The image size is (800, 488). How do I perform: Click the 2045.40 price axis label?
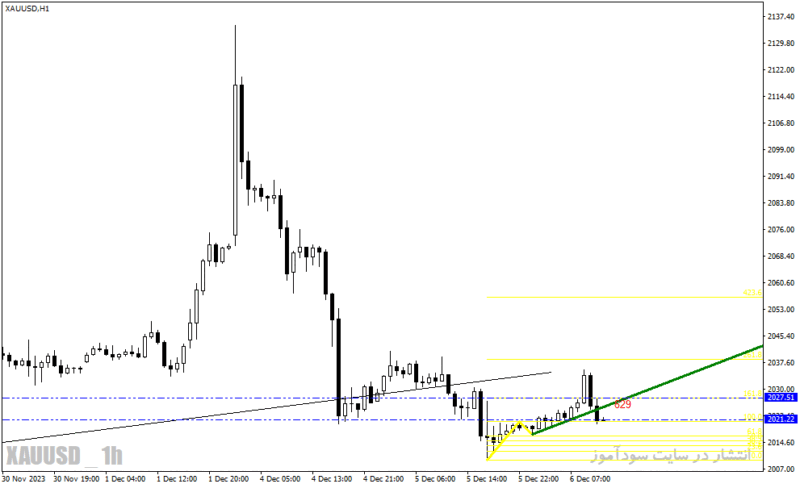pos(781,336)
